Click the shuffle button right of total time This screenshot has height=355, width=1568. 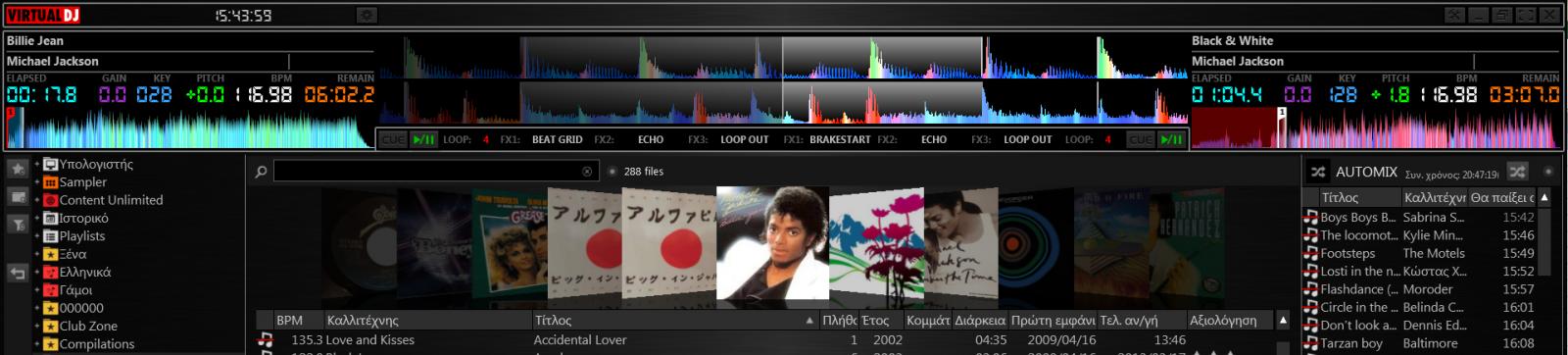click(x=1517, y=172)
